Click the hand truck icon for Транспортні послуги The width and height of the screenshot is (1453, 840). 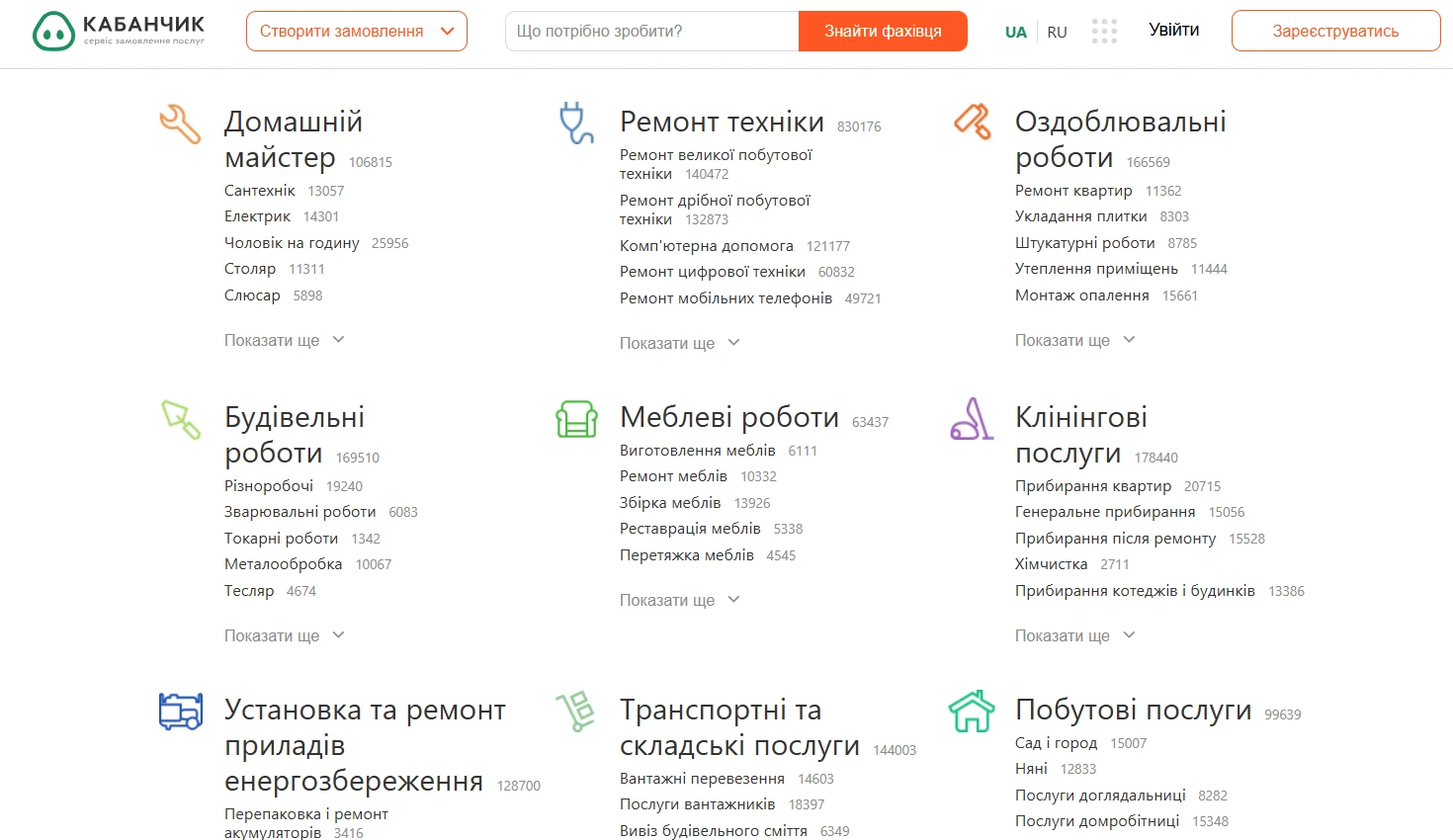click(x=576, y=712)
